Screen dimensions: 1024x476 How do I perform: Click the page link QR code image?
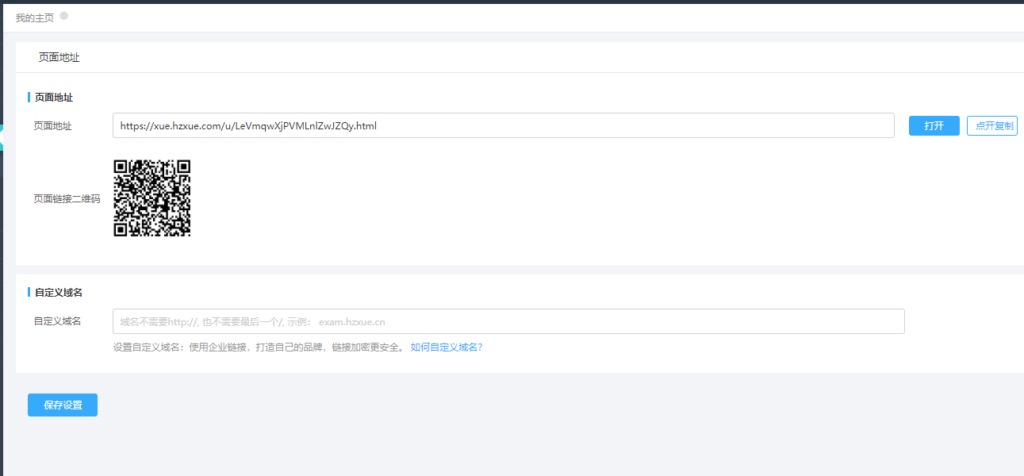pyautogui.click(x=152, y=198)
